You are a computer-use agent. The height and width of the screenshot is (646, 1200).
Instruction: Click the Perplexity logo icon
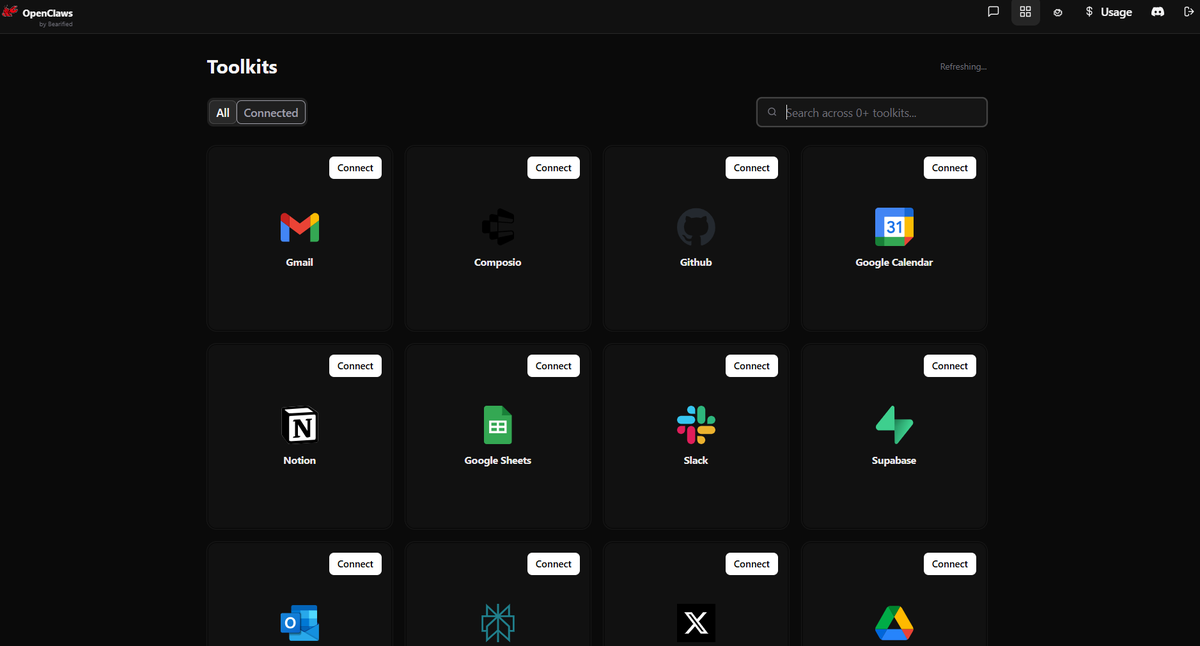tap(498, 623)
